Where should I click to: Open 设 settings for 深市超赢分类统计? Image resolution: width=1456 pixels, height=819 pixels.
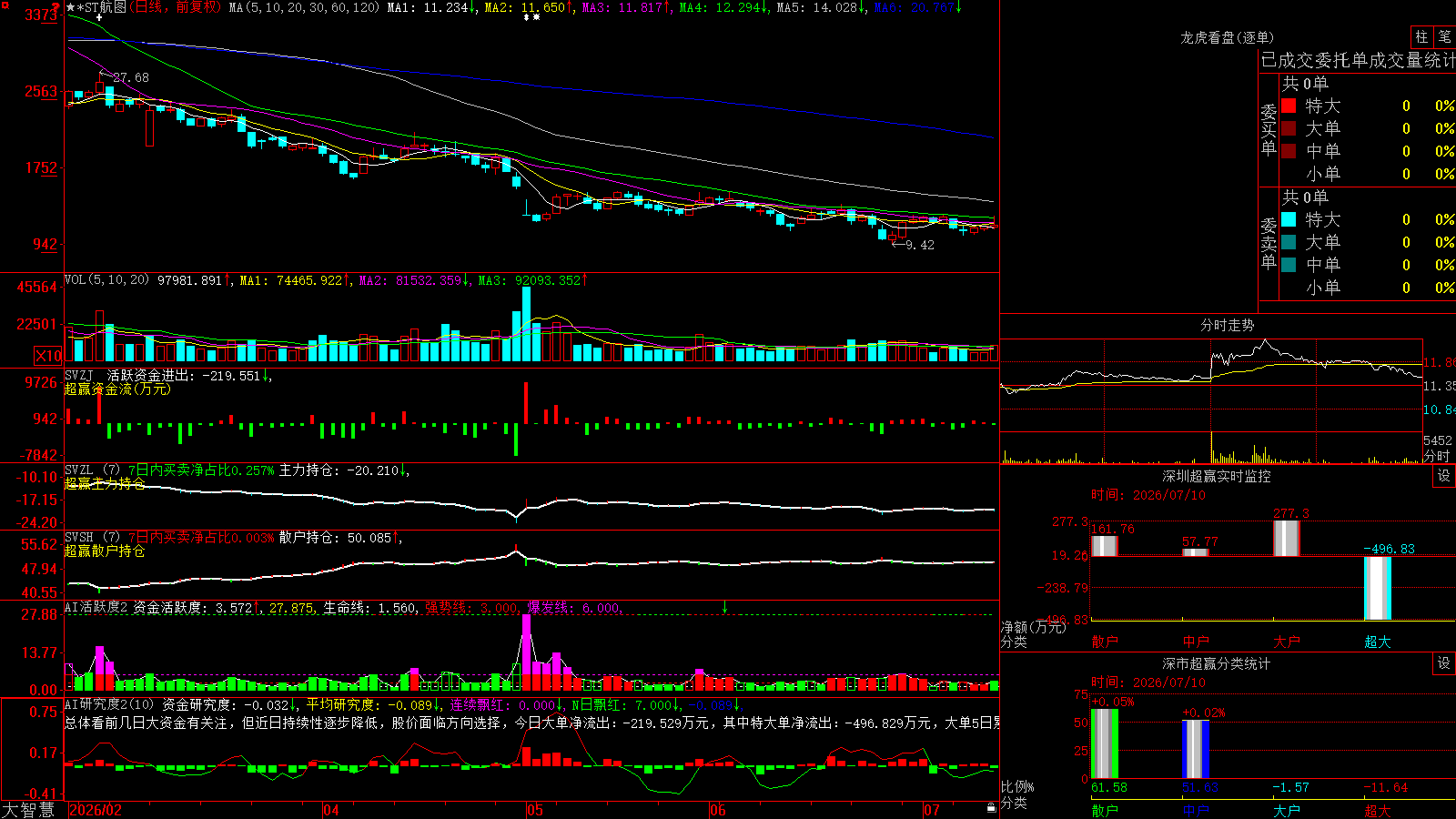1444,663
